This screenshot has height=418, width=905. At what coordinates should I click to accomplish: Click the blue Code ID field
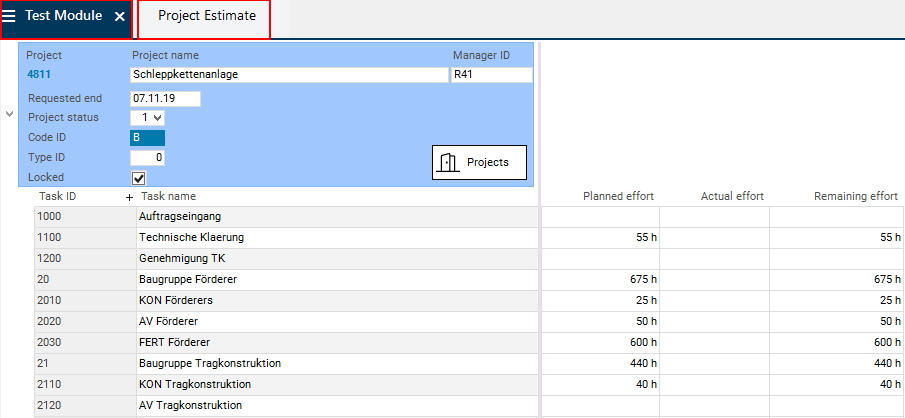click(x=148, y=138)
